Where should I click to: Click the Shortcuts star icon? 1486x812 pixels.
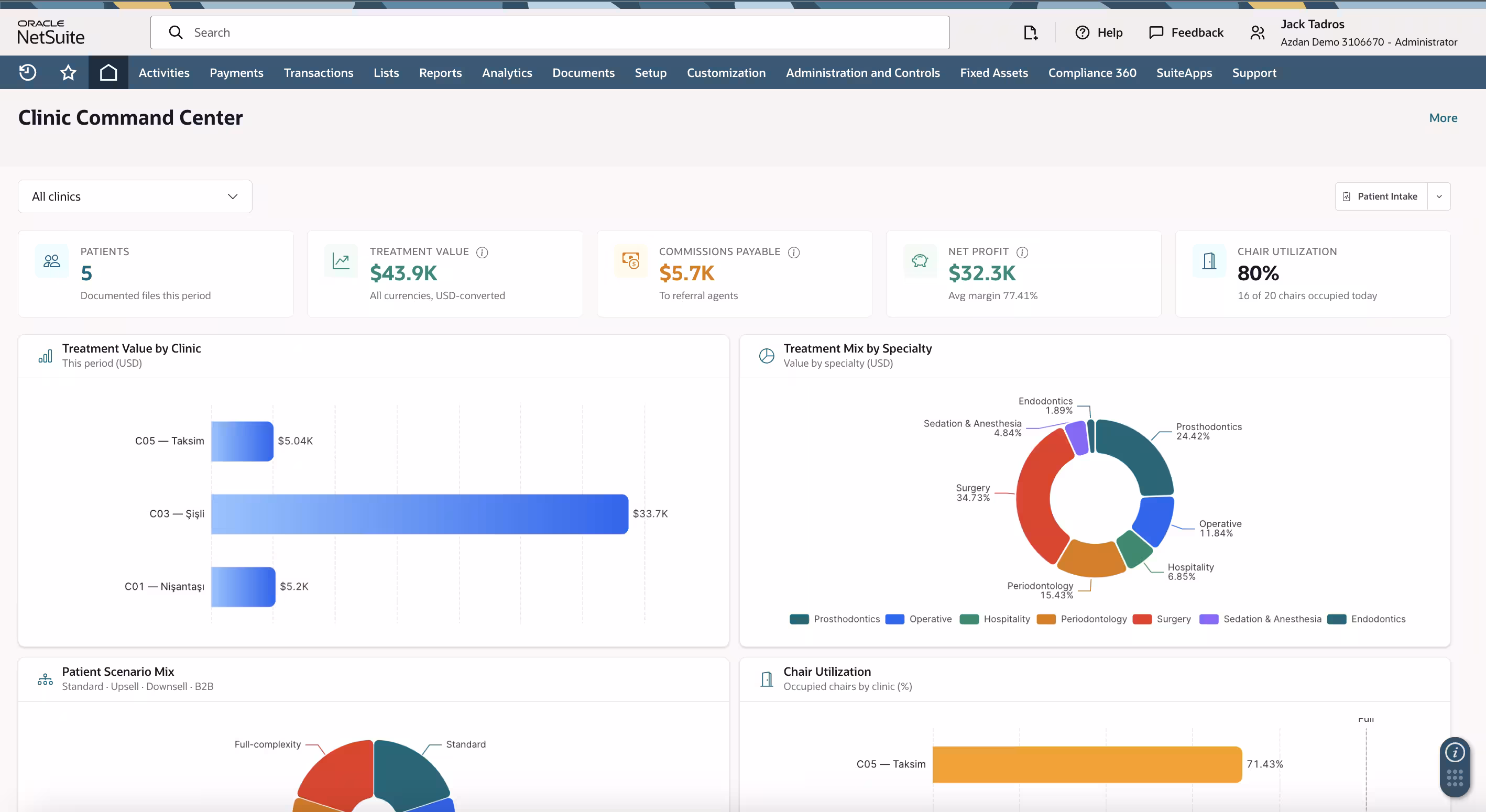click(68, 73)
